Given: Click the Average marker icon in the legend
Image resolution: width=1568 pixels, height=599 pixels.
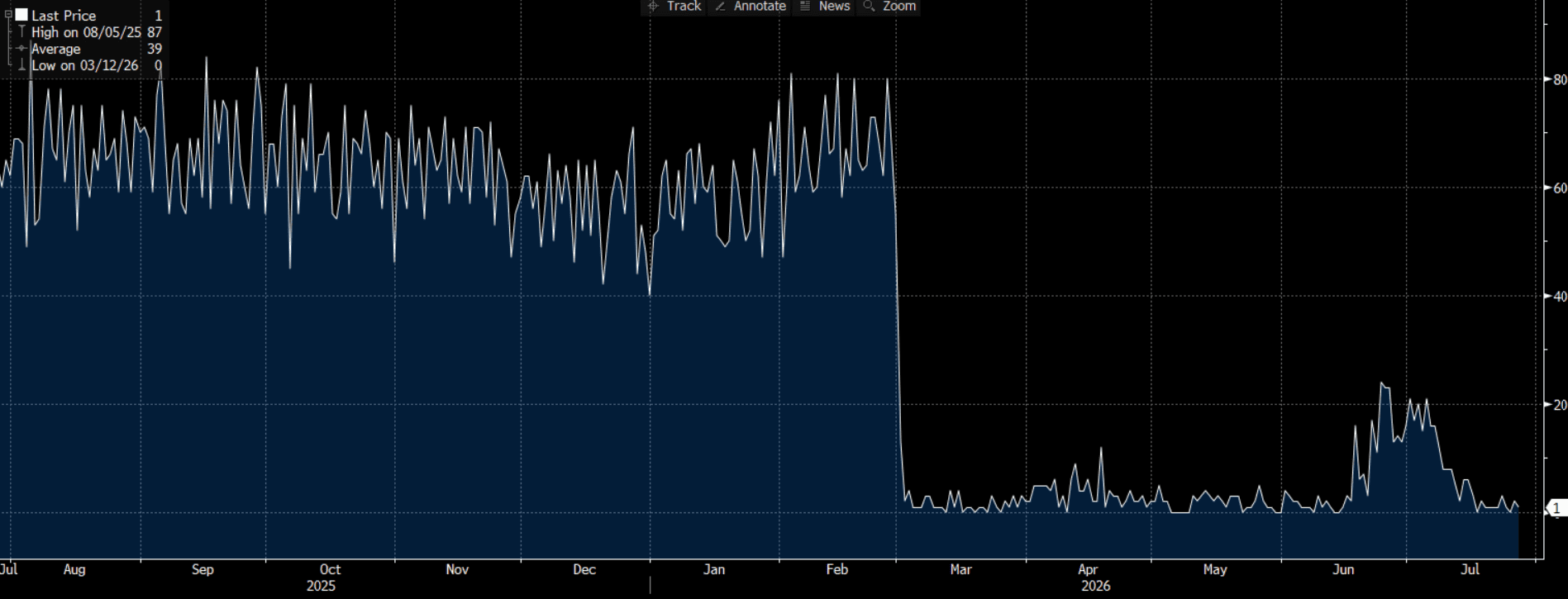Looking at the screenshot, I should (21, 49).
